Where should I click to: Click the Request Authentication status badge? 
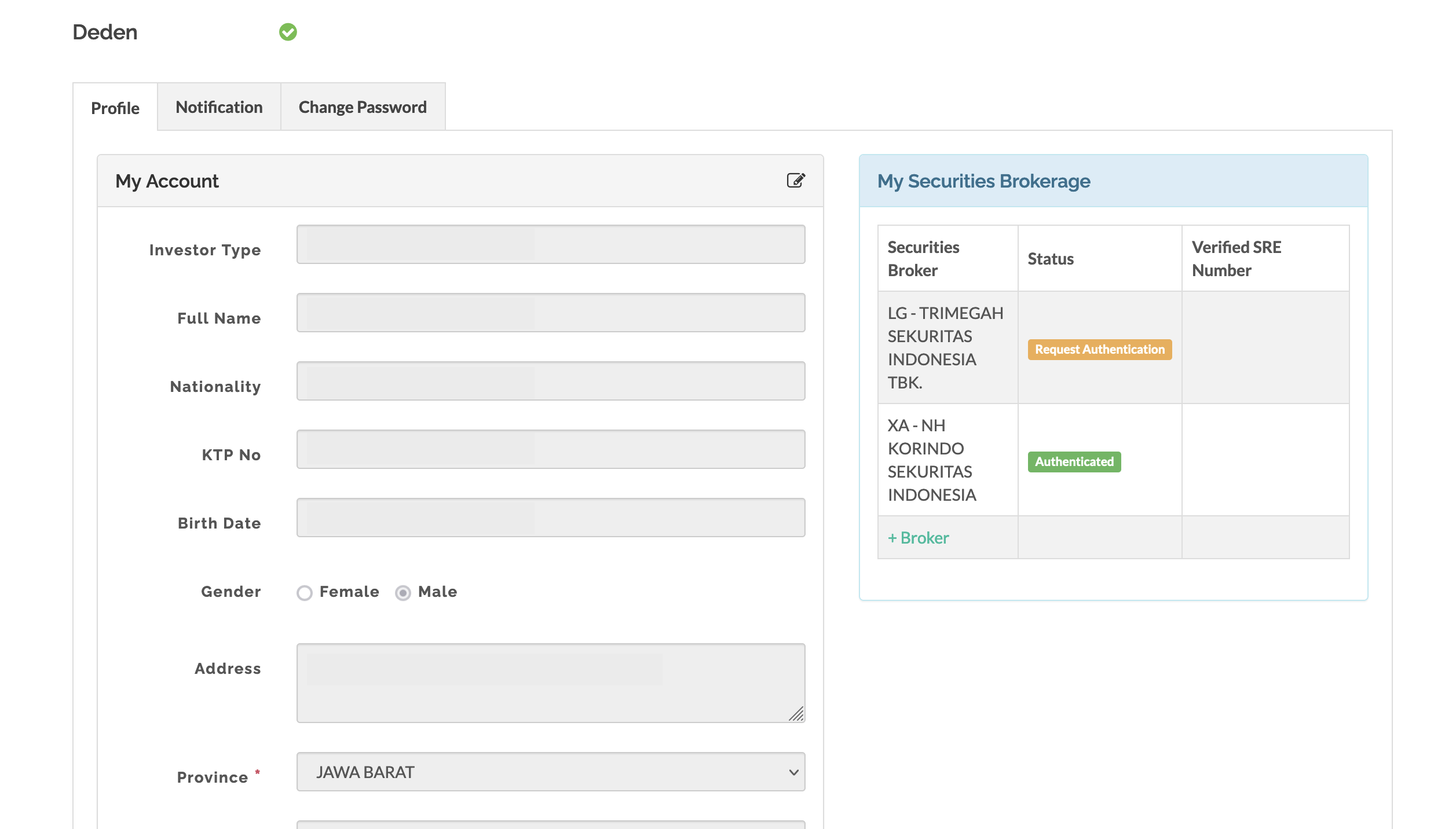1099,350
